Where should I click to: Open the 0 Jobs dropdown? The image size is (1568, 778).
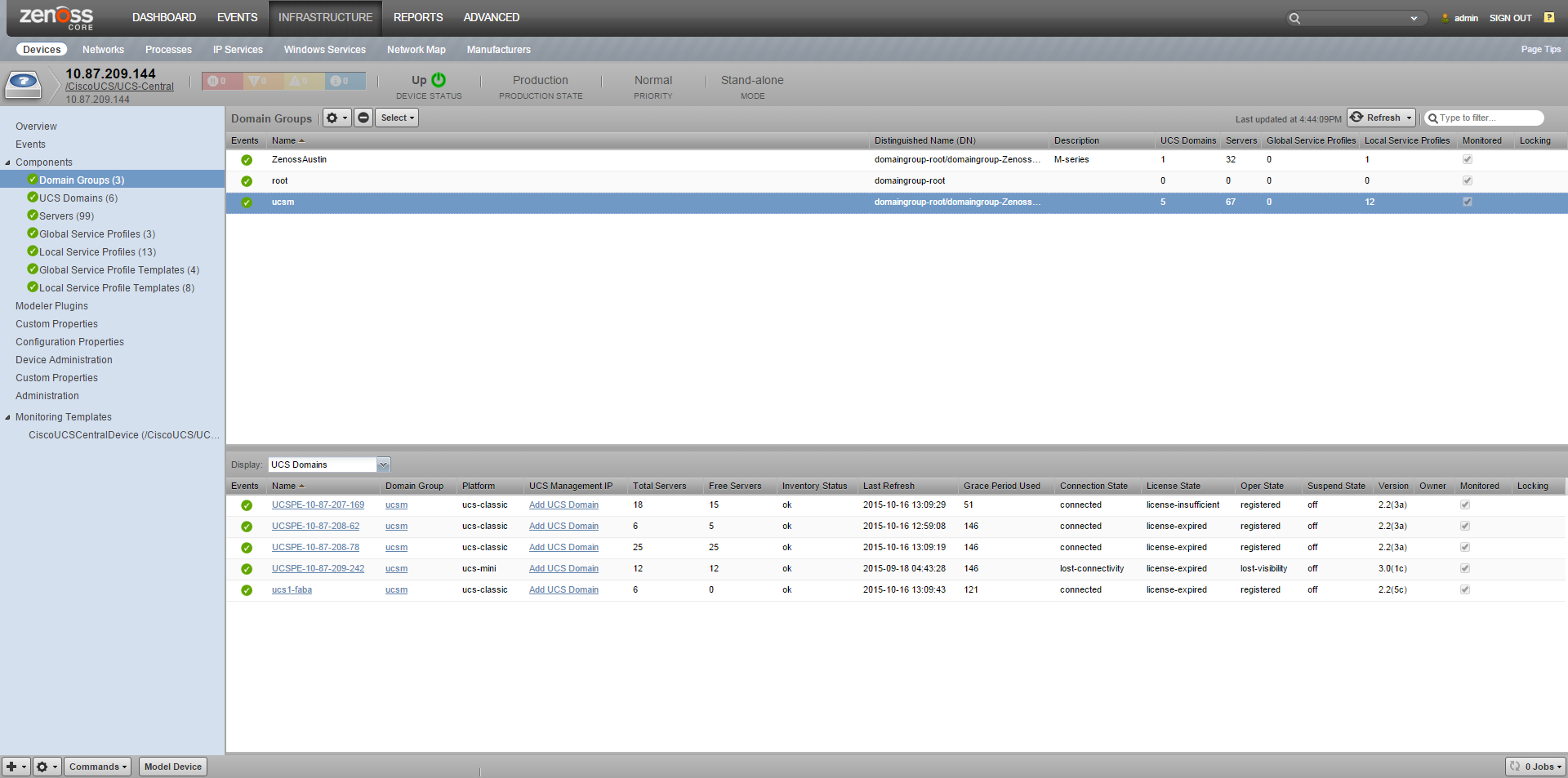(1535, 767)
